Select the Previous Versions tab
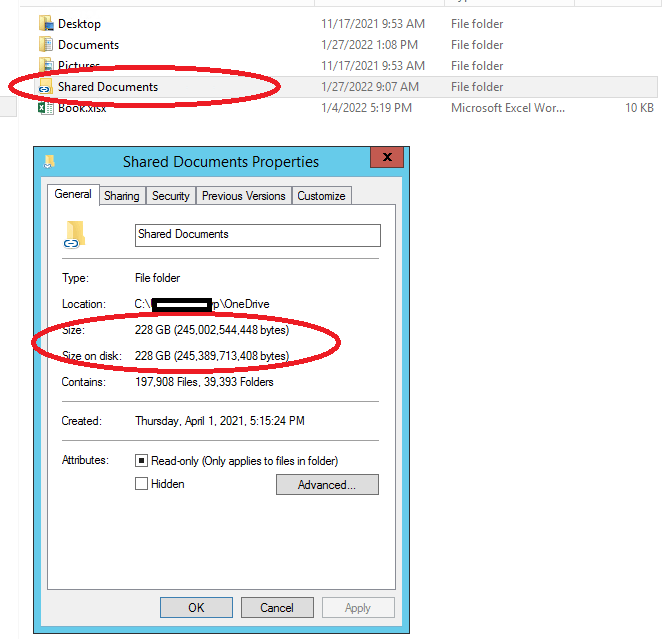Image resolution: width=672 pixels, height=639 pixels. point(244,196)
